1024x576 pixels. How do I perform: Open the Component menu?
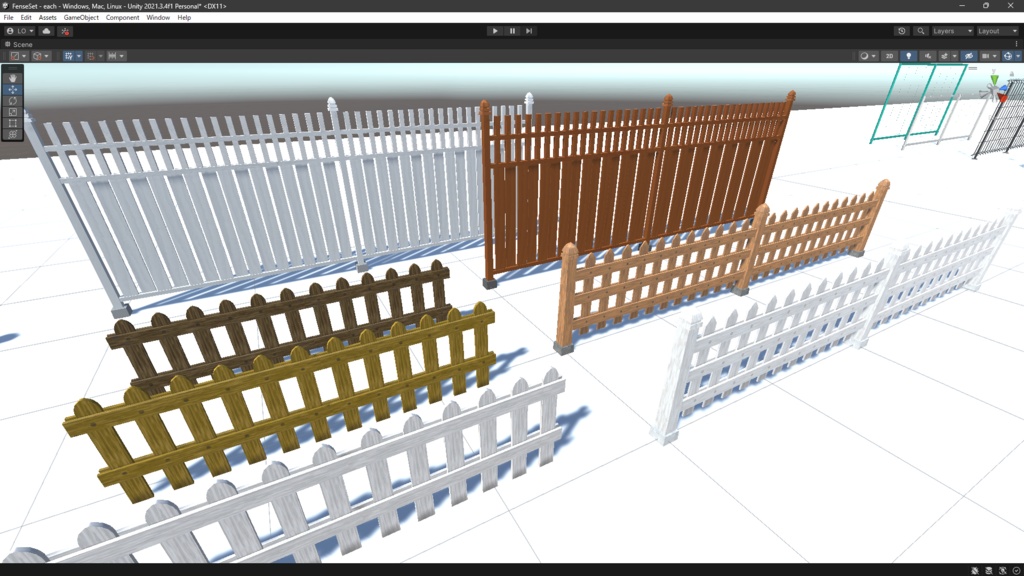122,18
